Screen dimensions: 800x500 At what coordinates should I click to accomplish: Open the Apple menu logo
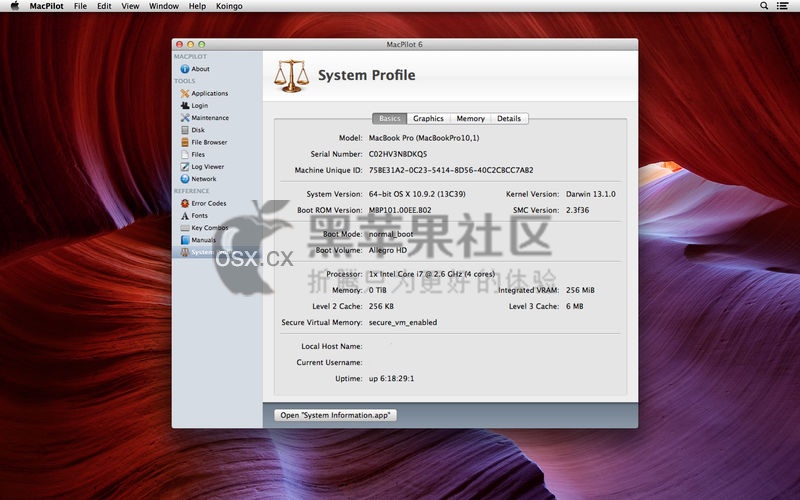click(15, 6)
